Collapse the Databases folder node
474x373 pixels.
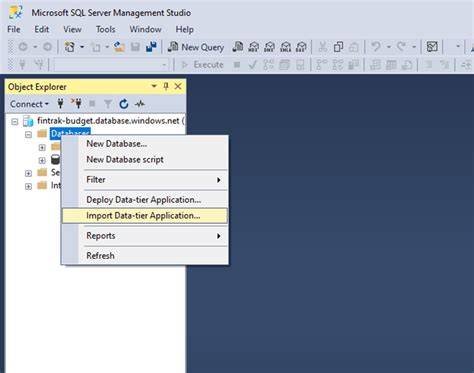(29, 134)
